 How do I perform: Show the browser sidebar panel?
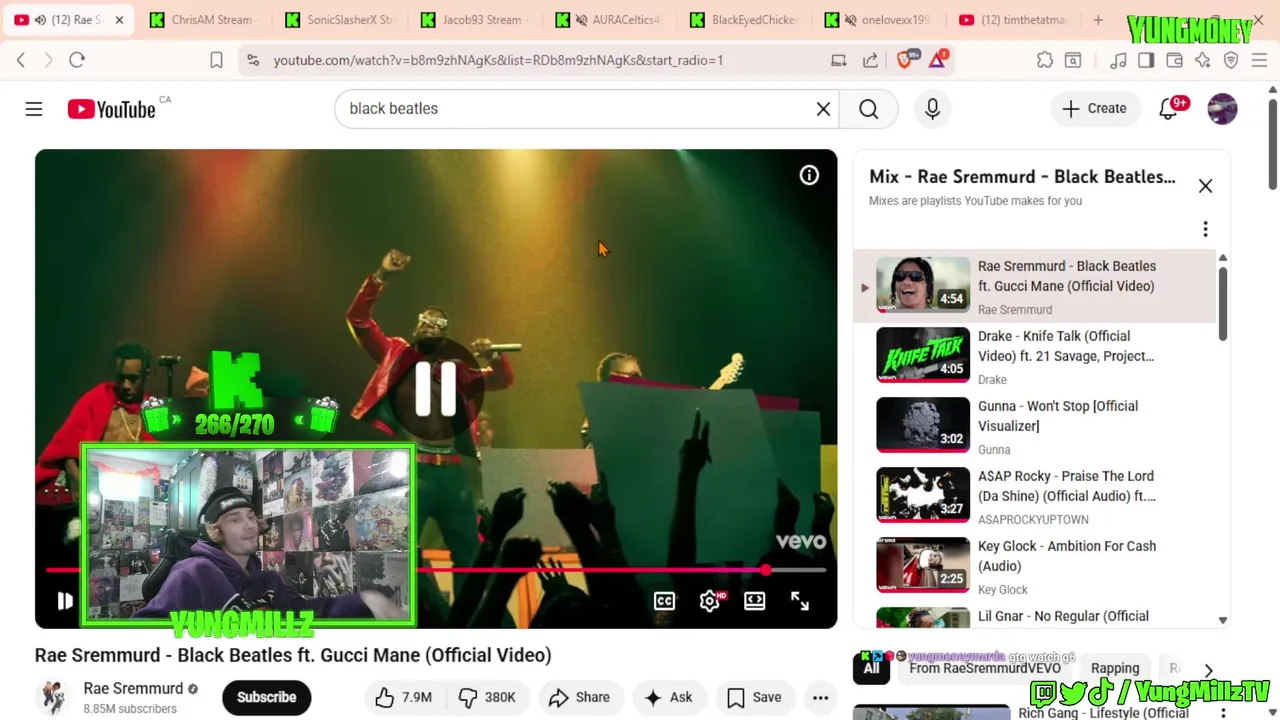click(1146, 60)
